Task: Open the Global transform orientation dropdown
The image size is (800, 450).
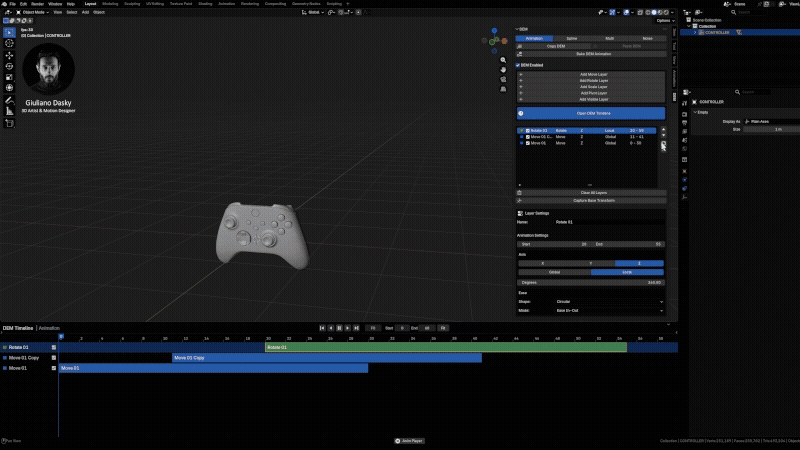Action: [313, 12]
